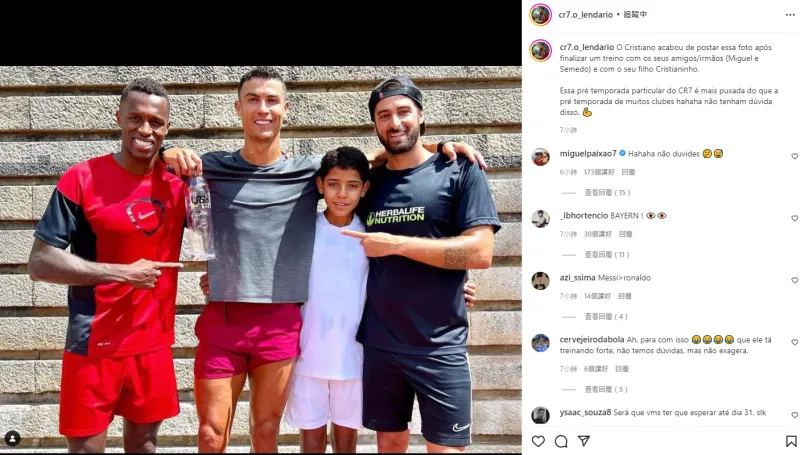The width and height of the screenshot is (800, 455).
Task: Open the cervejeirodabola username link
Action: click(x=592, y=339)
